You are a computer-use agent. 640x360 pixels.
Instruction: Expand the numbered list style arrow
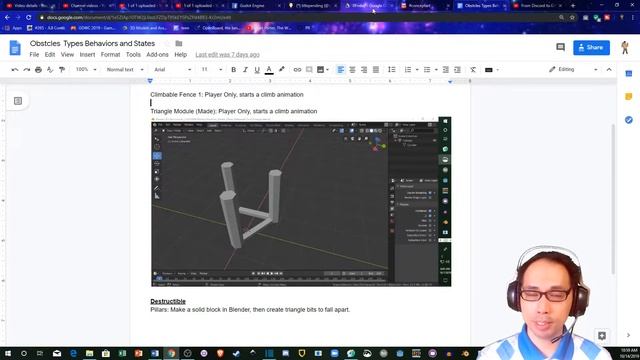pyautogui.click(x=417, y=70)
